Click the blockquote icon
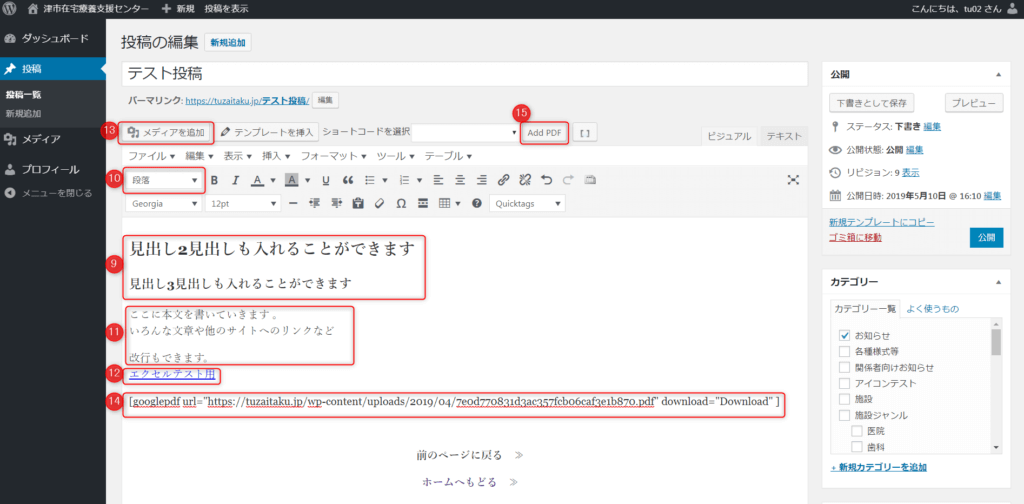Viewport: 1024px width, 504px height. 348,181
